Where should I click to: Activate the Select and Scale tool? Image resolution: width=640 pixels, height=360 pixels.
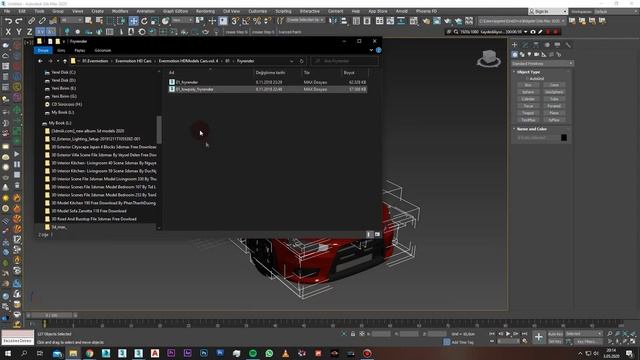155,21
